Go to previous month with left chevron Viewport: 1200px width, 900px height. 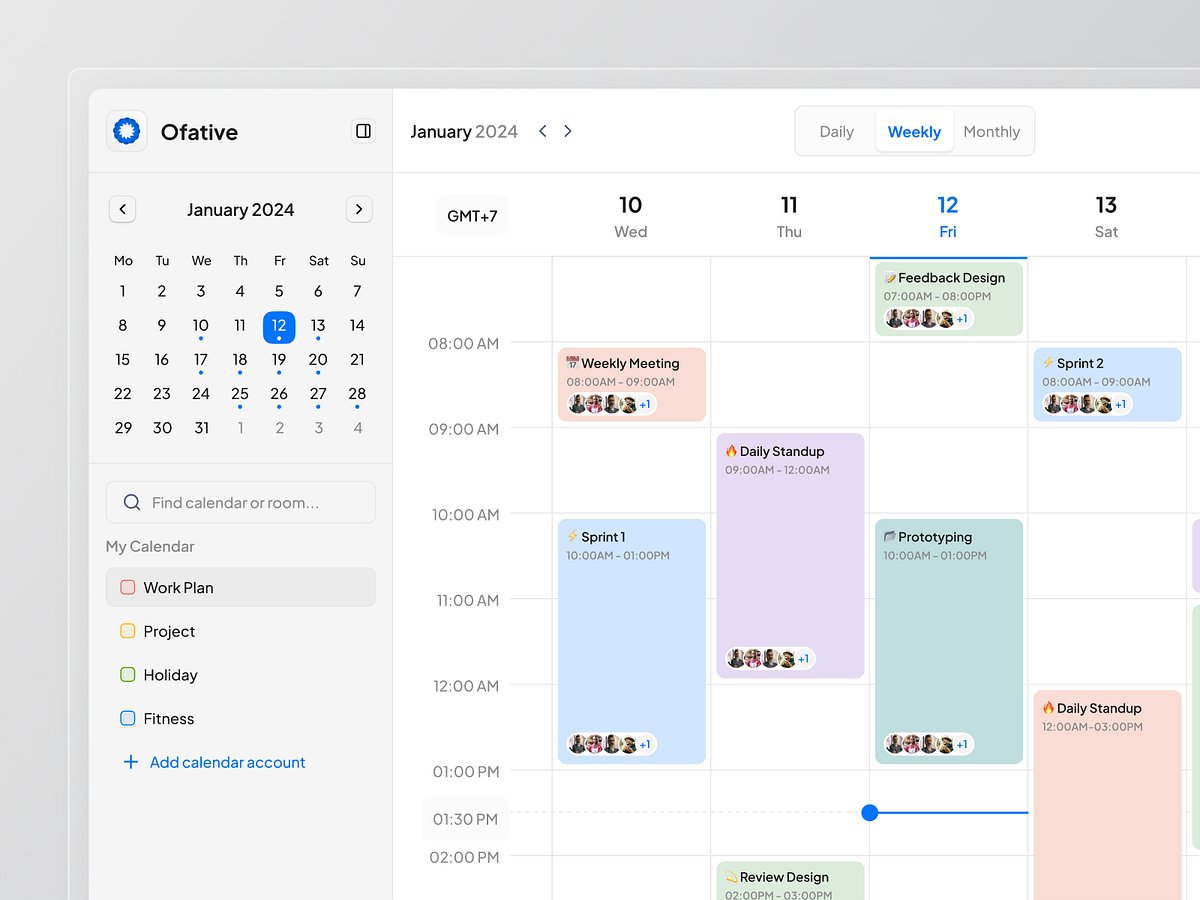(122, 209)
